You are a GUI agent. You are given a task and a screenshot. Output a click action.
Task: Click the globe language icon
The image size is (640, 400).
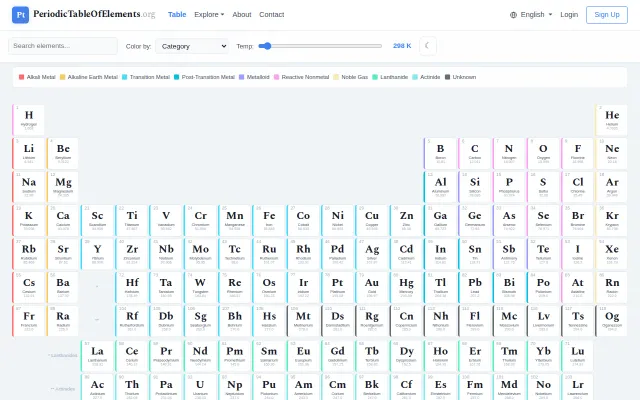point(513,15)
